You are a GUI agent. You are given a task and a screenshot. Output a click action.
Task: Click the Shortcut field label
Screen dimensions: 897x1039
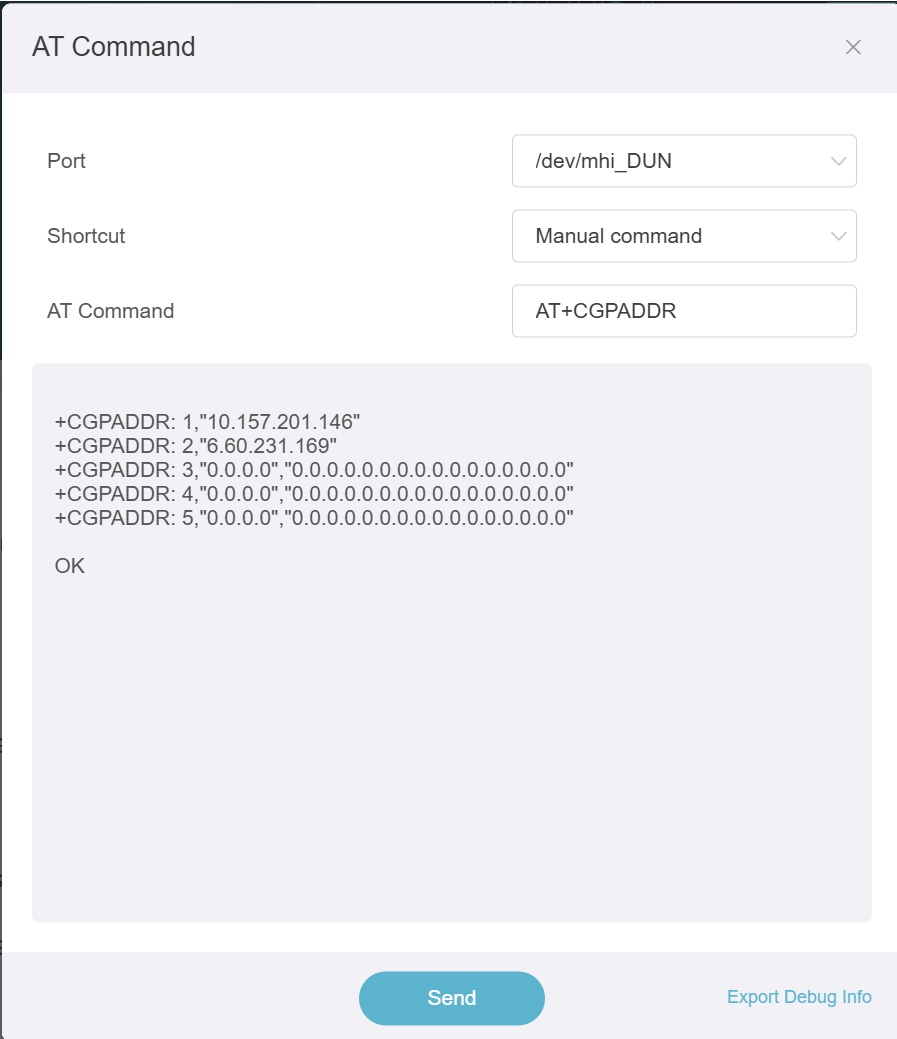tap(86, 236)
